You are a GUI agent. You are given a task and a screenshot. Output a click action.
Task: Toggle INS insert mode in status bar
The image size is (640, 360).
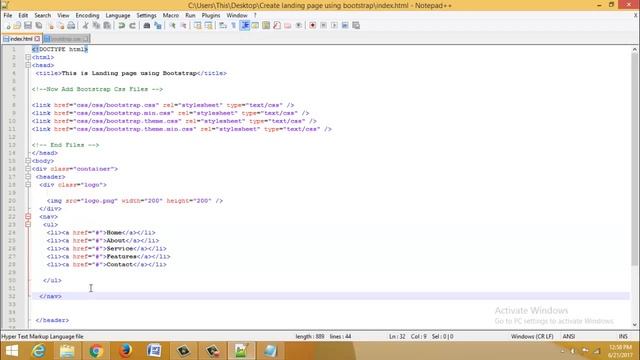(x=623, y=336)
